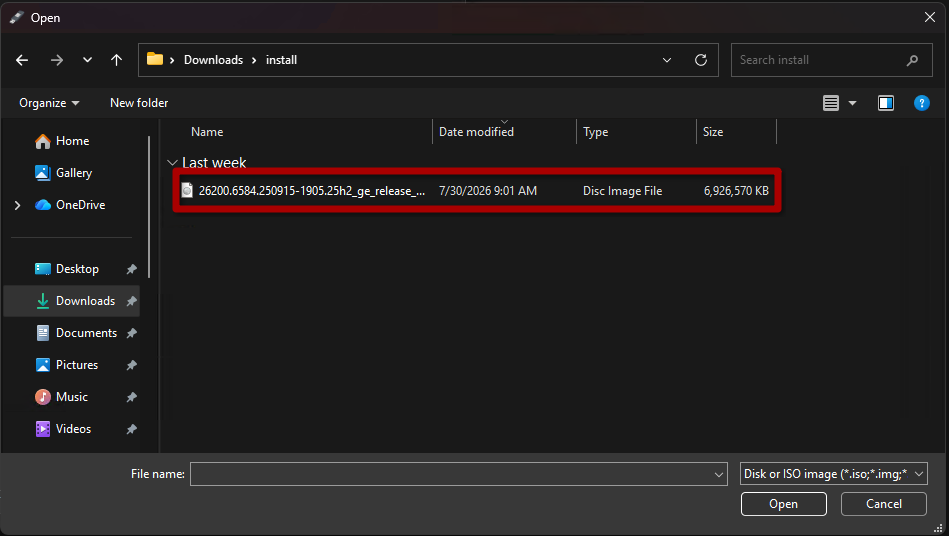Click the Cancel button
This screenshot has height=536, width=949.
(x=884, y=504)
